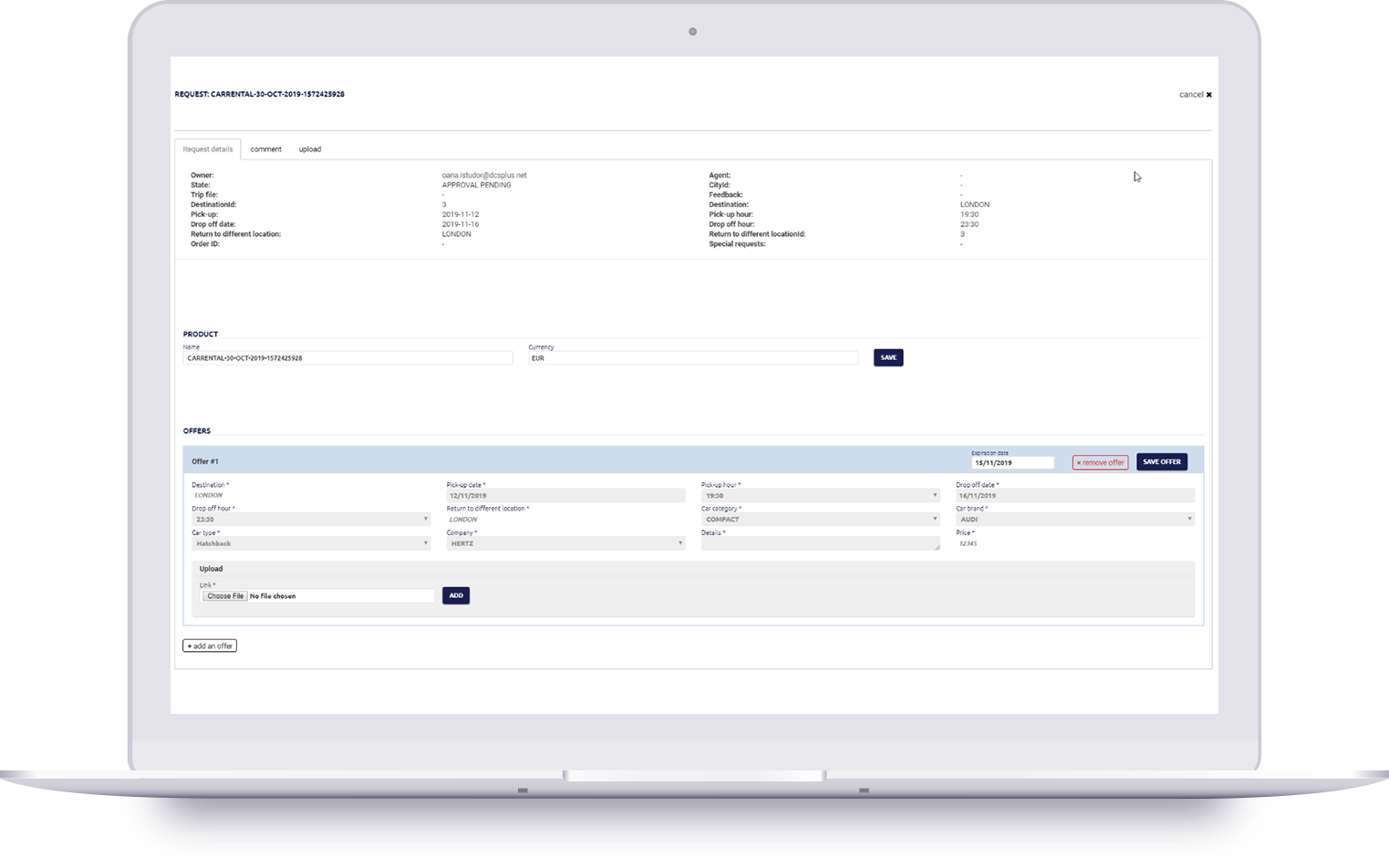Viewport: 1389px width, 868px height.
Task: Click the Details text area
Action: click(x=820, y=543)
